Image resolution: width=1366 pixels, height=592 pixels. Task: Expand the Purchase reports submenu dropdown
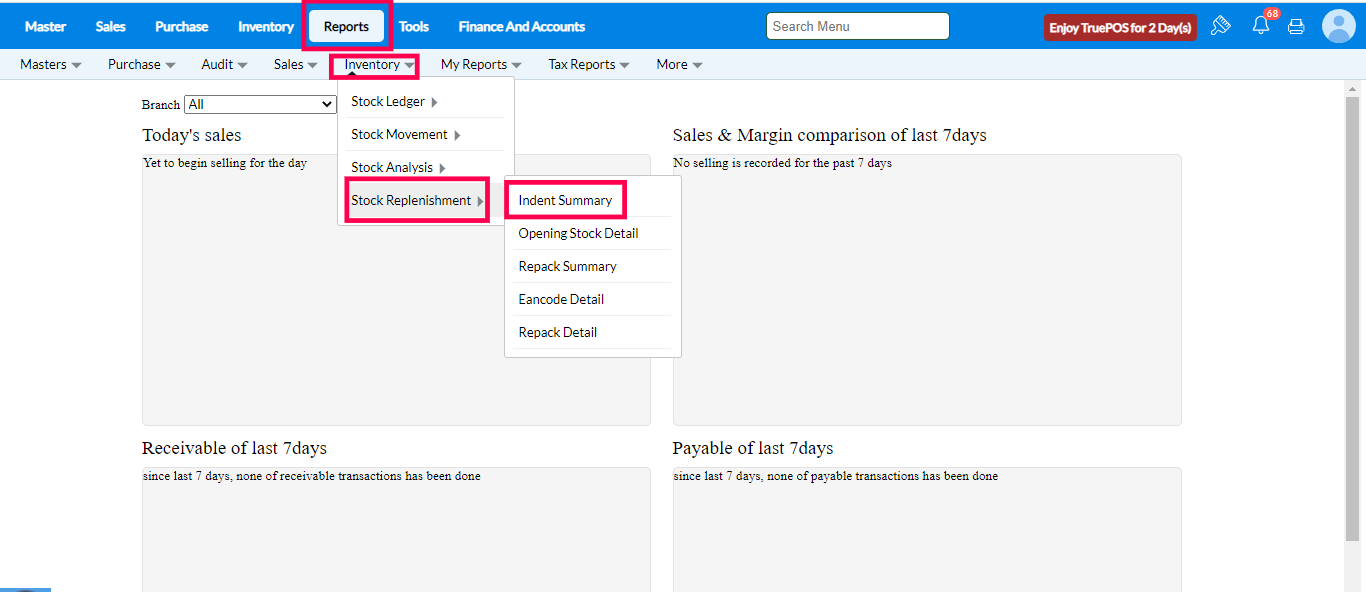click(x=142, y=64)
